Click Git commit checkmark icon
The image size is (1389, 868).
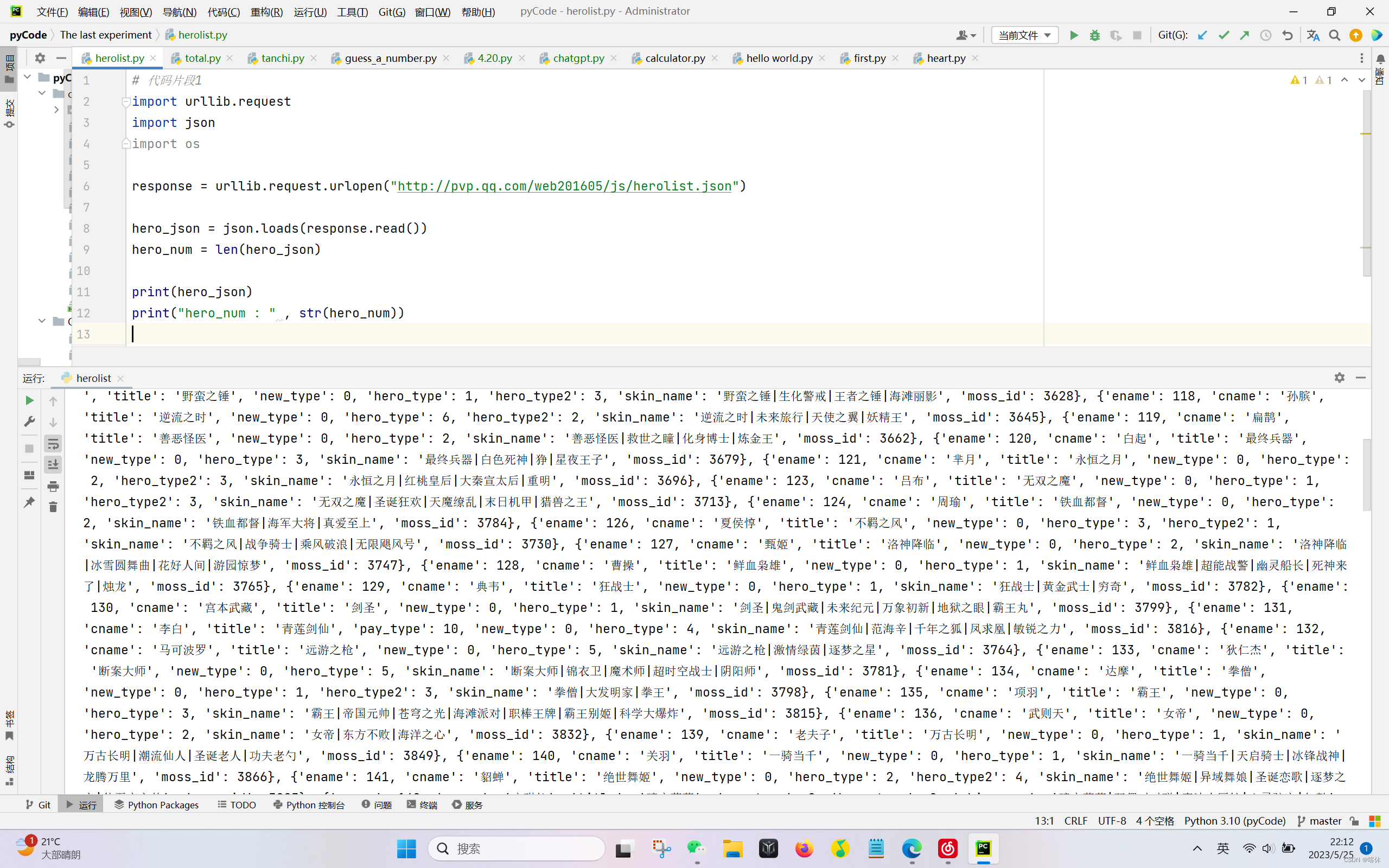1224,36
